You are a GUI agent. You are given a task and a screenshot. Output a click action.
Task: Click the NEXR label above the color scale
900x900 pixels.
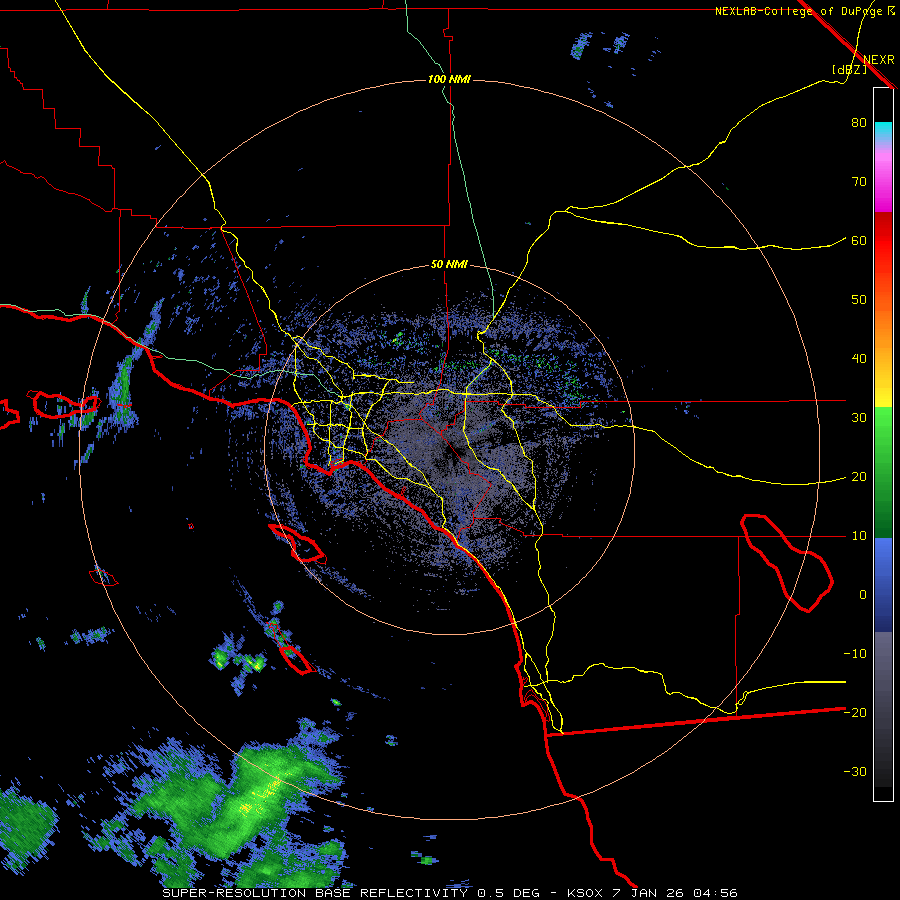(878, 60)
